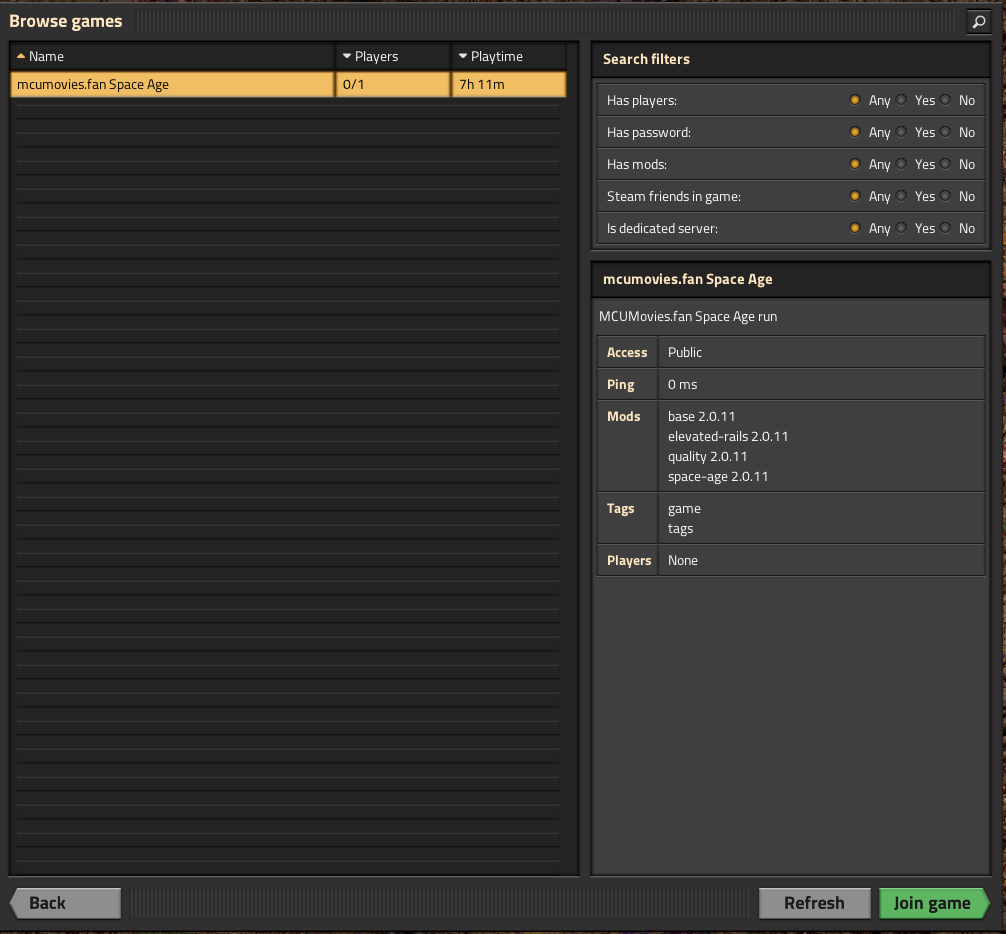Sort games by Playtime column
This screenshot has width=1006, height=934.
509,56
